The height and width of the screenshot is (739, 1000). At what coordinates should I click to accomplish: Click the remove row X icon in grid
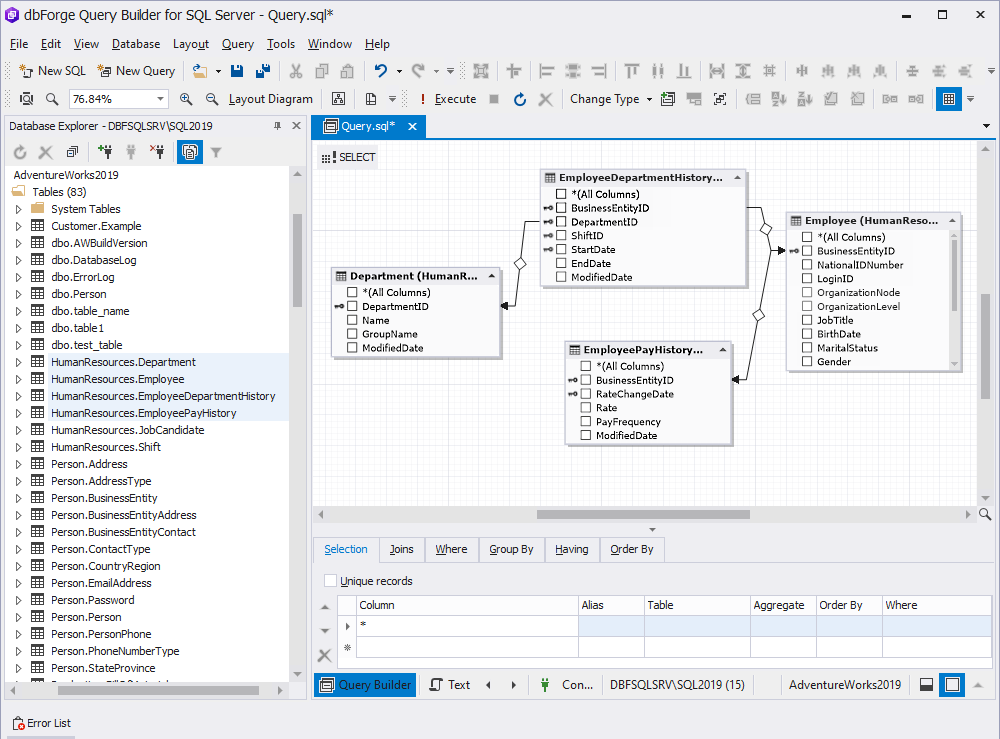click(x=325, y=655)
